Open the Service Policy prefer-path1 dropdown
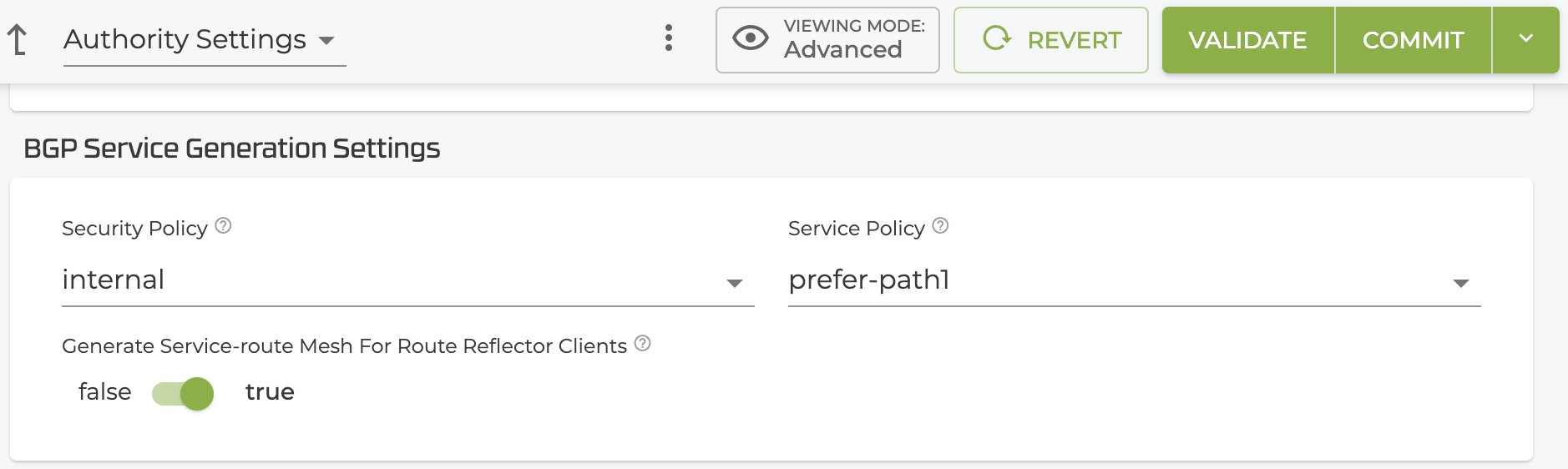 [1119, 280]
